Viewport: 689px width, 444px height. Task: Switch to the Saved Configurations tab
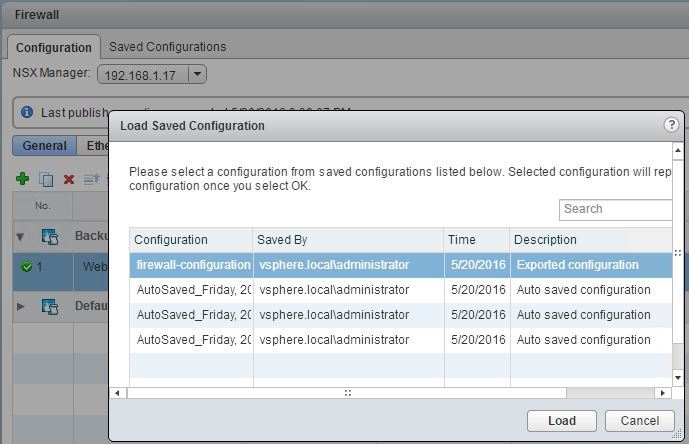167,47
